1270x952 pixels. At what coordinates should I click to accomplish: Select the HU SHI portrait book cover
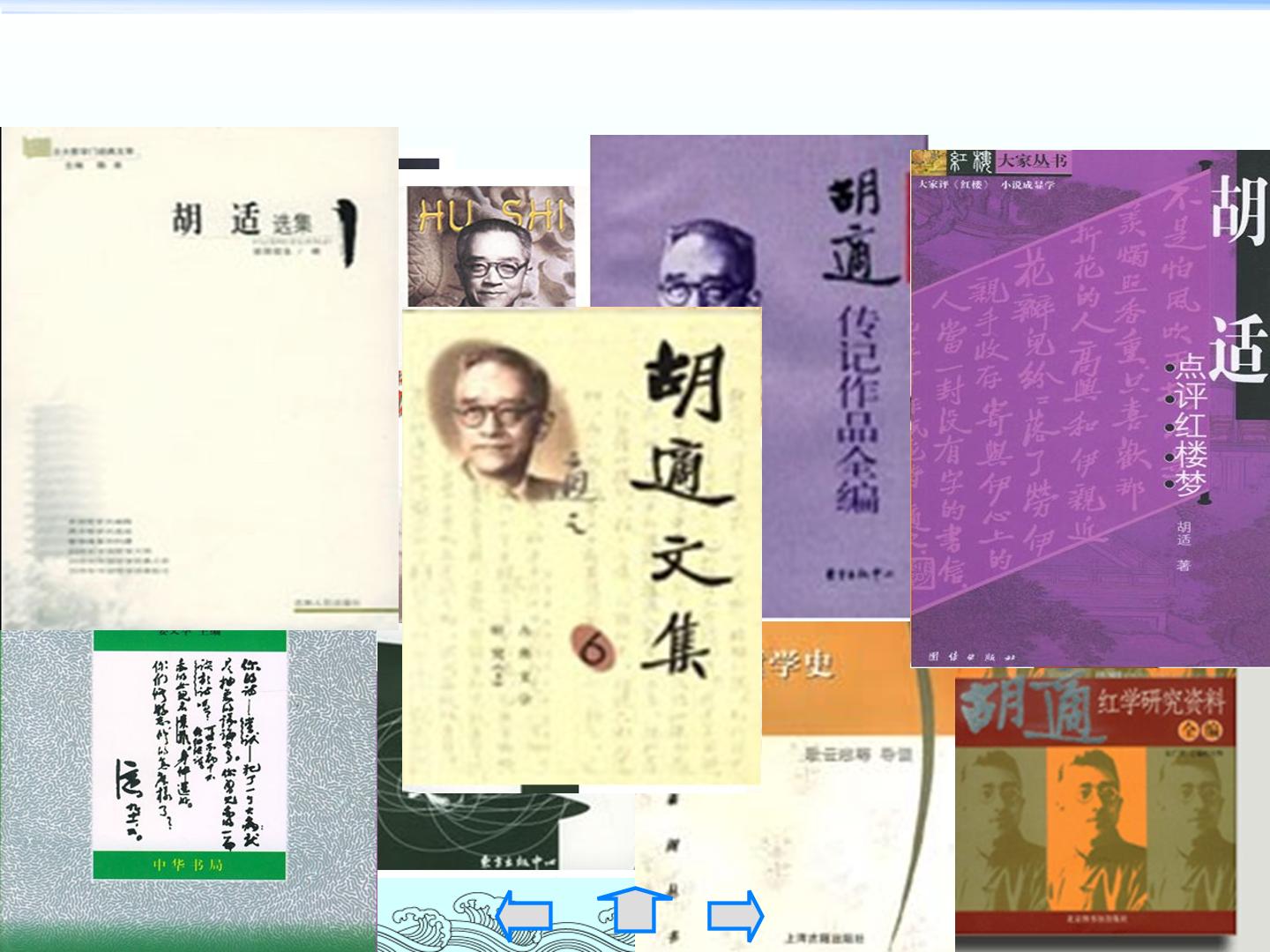tap(490, 246)
